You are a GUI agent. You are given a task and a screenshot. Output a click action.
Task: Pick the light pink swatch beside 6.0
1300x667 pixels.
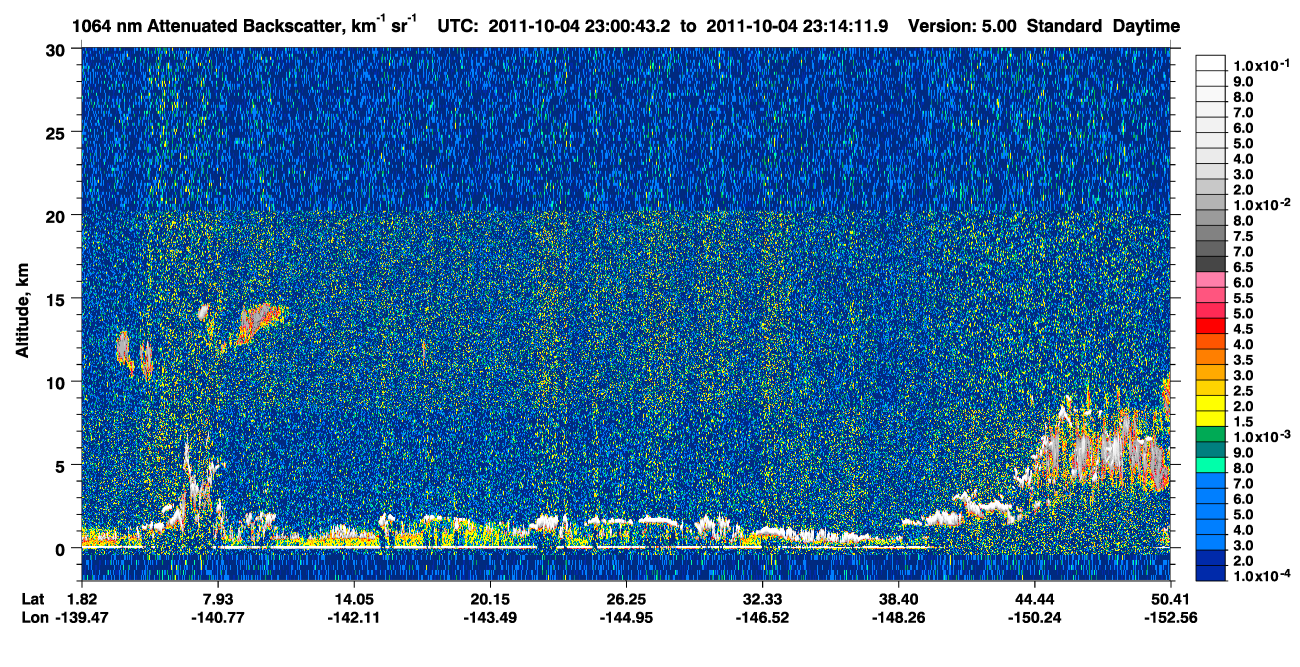[x=1211, y=280]
